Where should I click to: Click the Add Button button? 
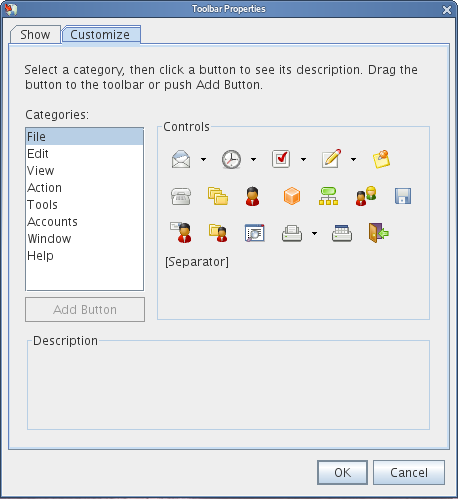tap(85, 310)
